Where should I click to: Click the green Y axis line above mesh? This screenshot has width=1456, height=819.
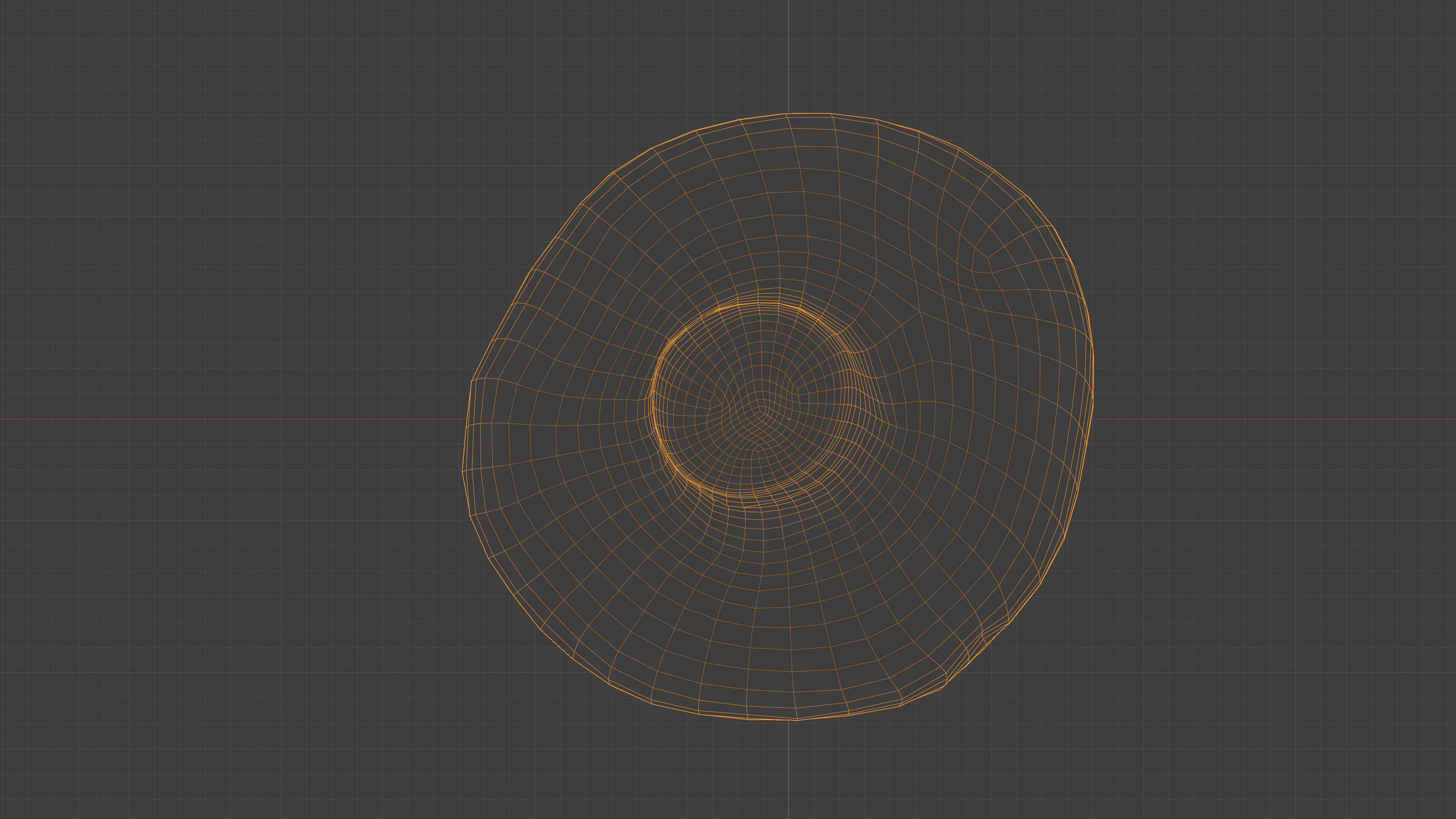pos(789,56)
